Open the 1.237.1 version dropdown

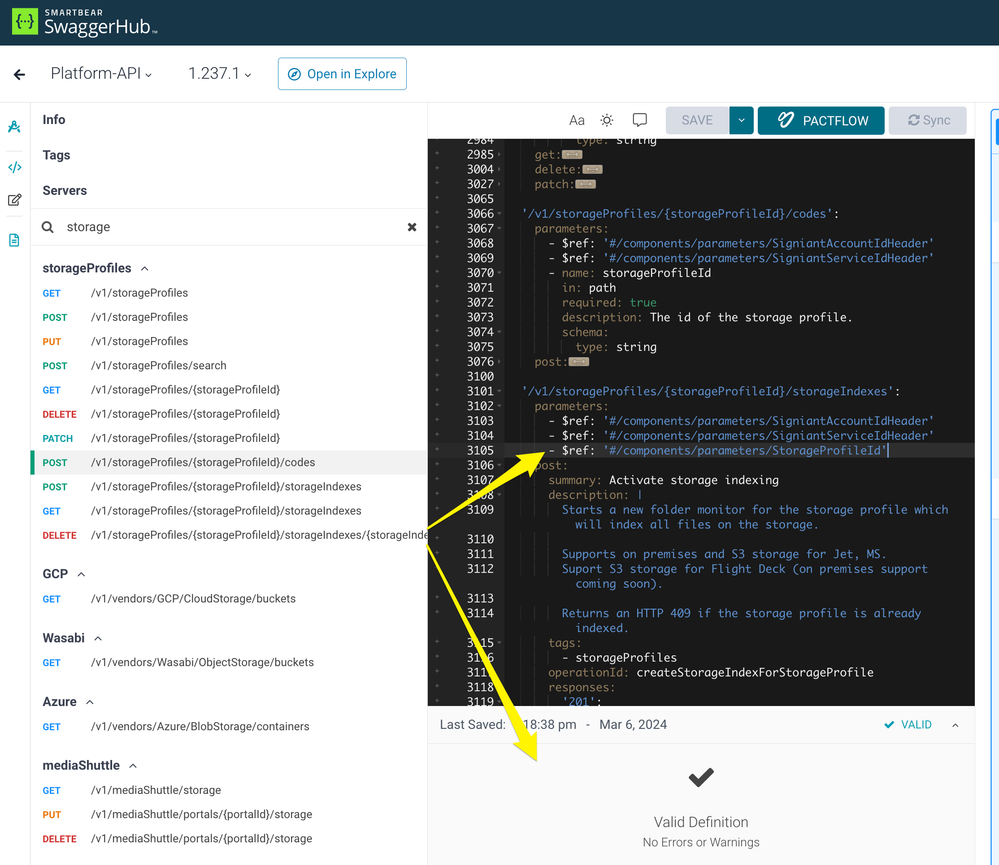220,74
